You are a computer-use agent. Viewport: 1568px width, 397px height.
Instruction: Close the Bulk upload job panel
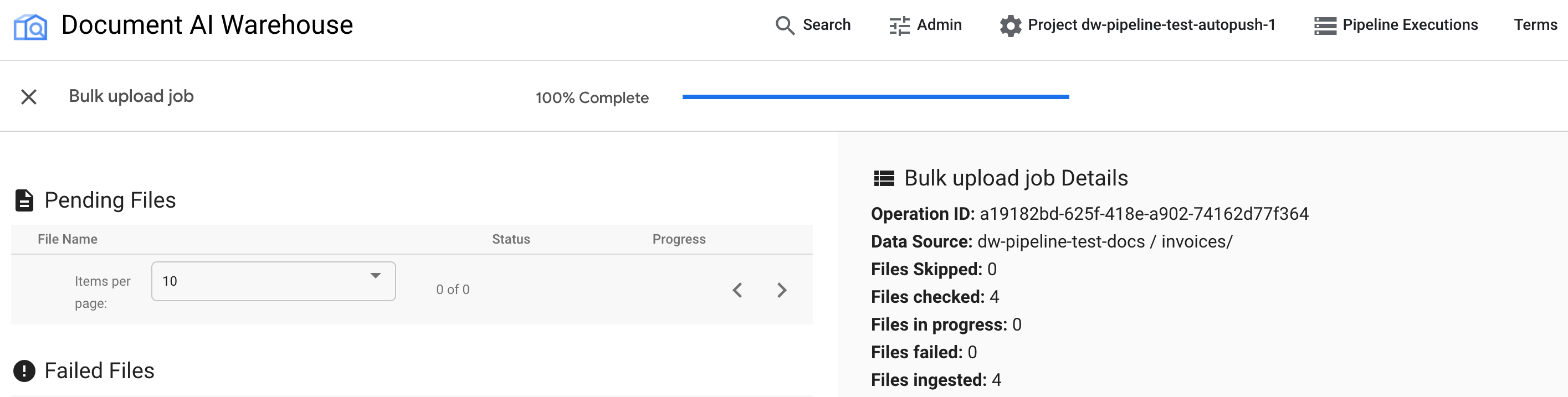point(29,97)
